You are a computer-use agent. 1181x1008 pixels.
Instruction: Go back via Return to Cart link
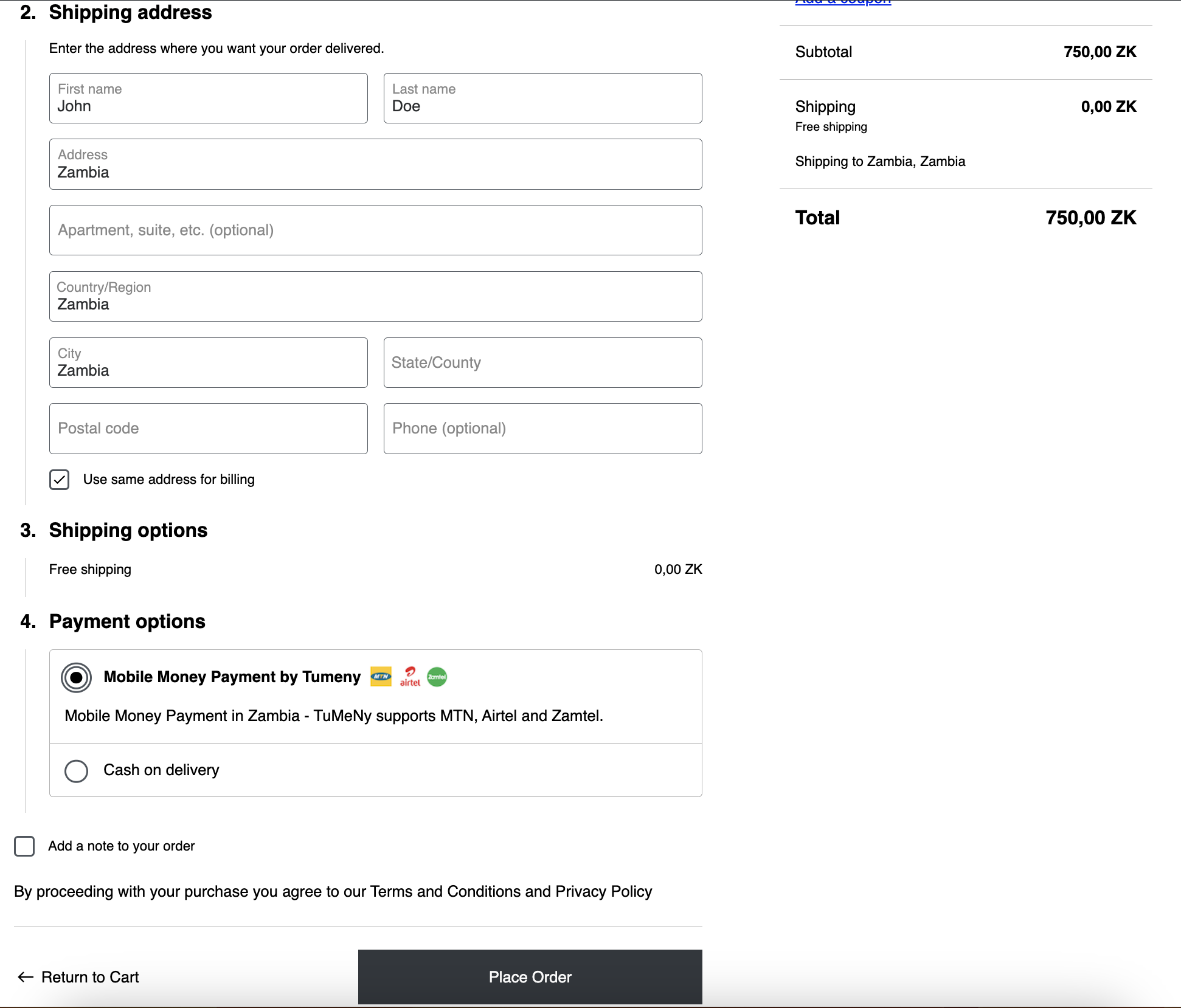click(x=90, y=977)
